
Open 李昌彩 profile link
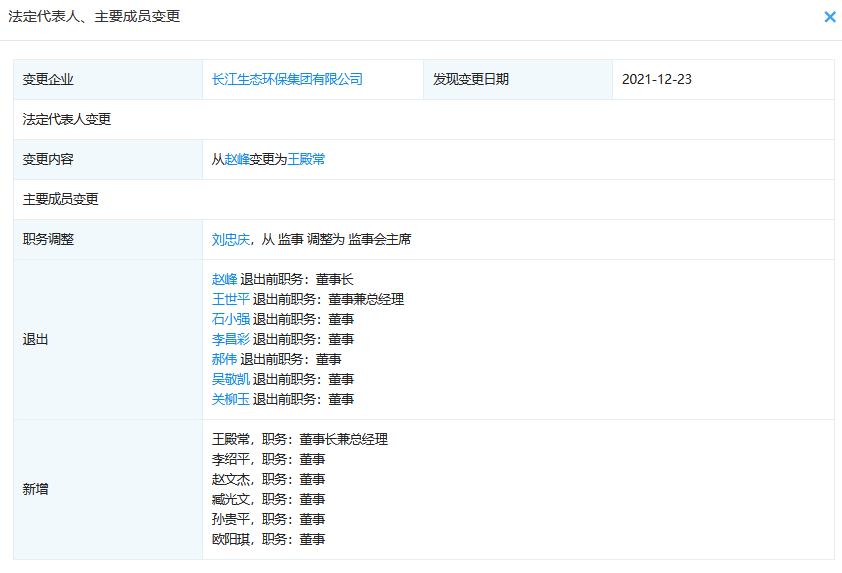click(x=231, y=339)
